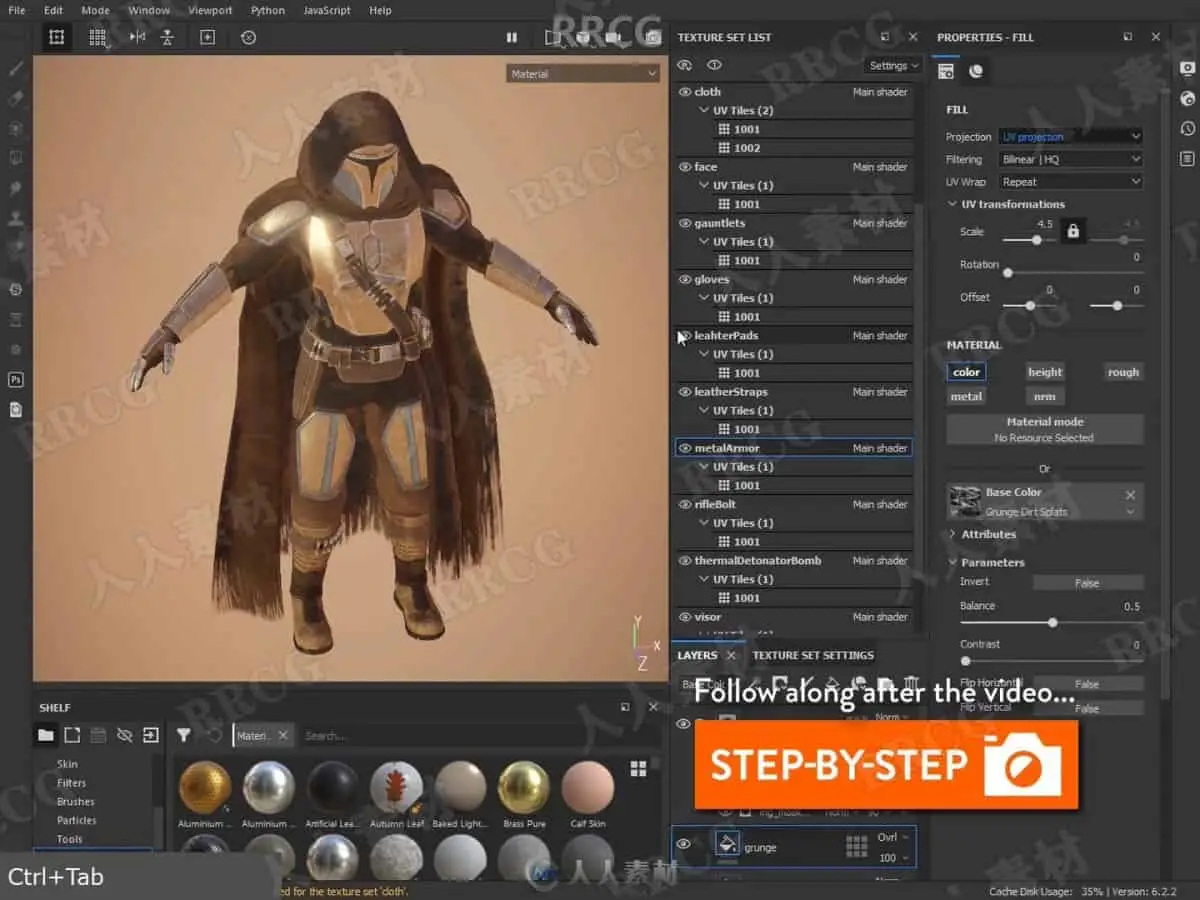Switch to Texture Set Settings tab
The width and height of the screenshot is (1200, 900).
(813, 655)
